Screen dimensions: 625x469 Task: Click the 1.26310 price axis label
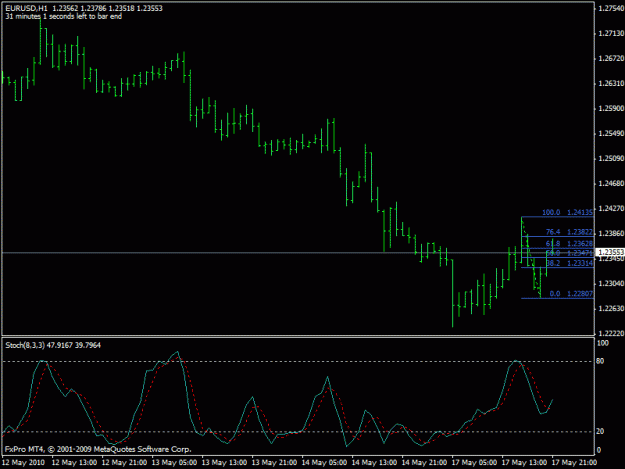[611, 83]
